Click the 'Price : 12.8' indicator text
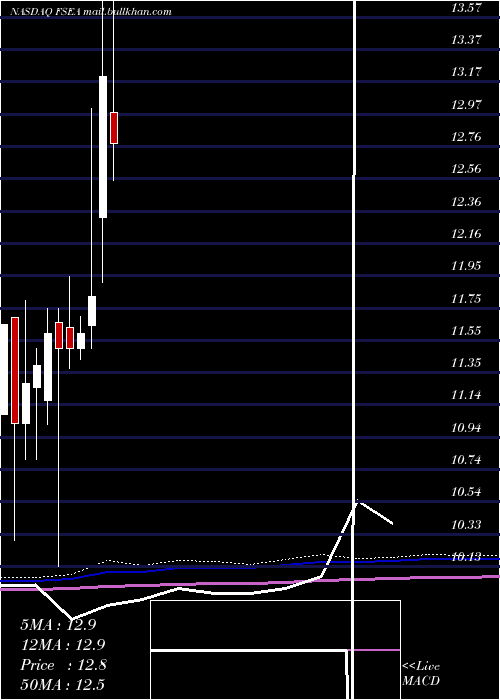500x700 pixels. pyautogui.click(x=63, y=665)
